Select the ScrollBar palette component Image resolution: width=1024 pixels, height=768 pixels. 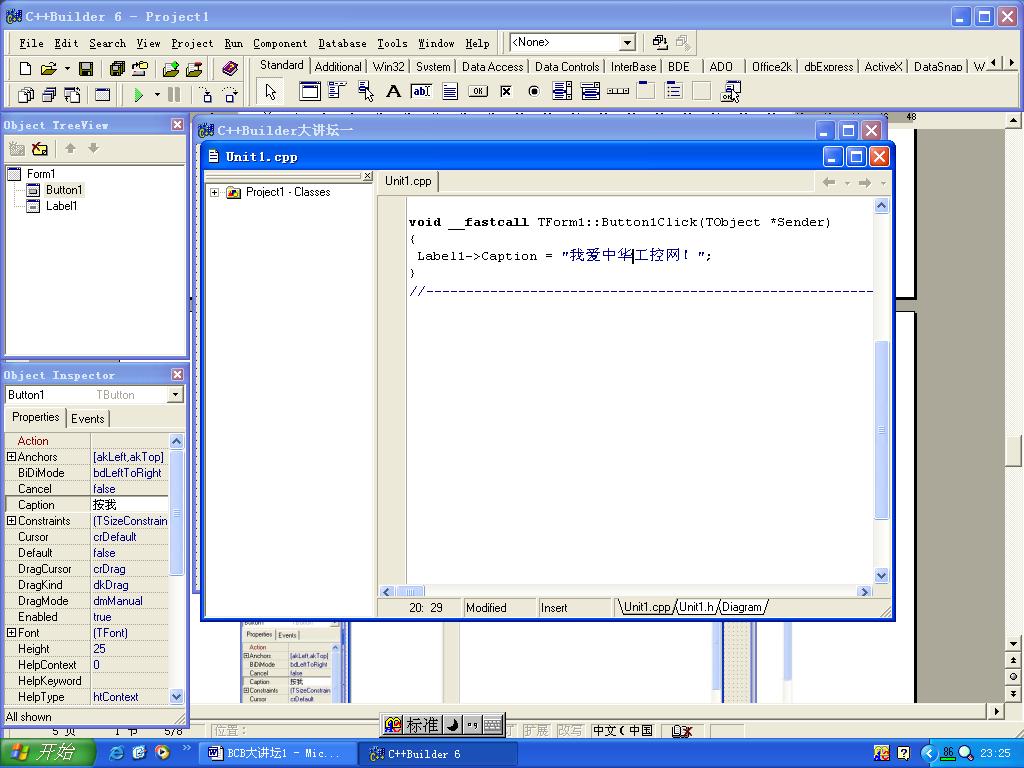coord(618,91)
